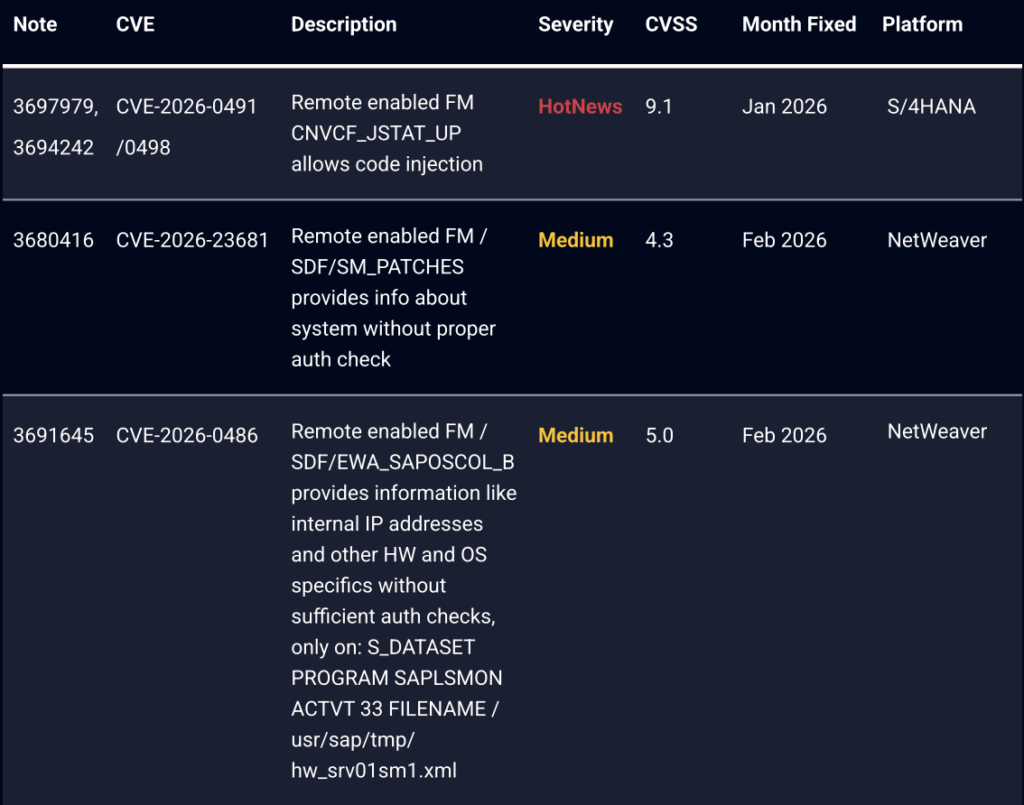The image size is (1024, 805).
Task: Select the S/4HANA platform cell
Action: point(930,106)
